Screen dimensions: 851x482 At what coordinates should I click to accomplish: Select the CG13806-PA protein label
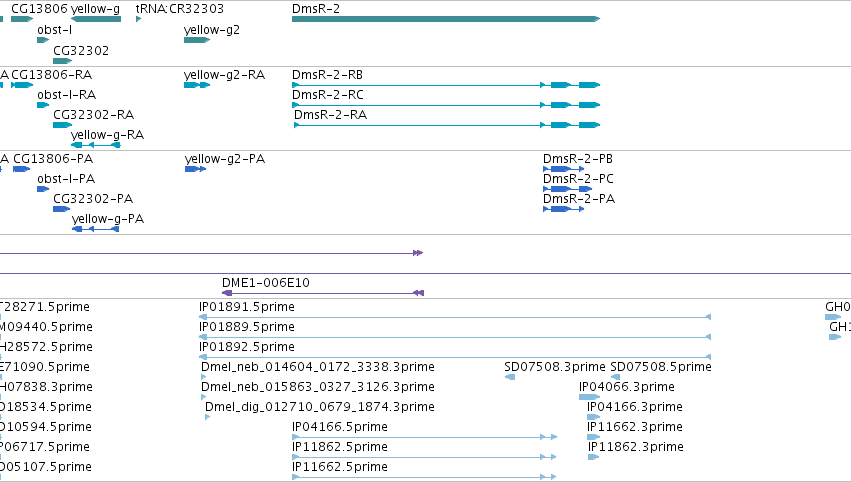[53, 159]
